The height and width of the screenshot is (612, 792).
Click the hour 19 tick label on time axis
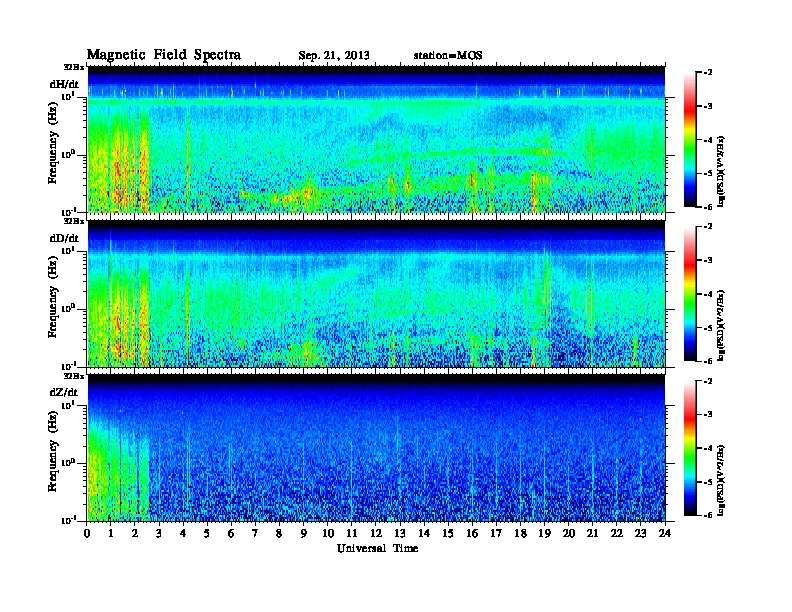[544, 534]
